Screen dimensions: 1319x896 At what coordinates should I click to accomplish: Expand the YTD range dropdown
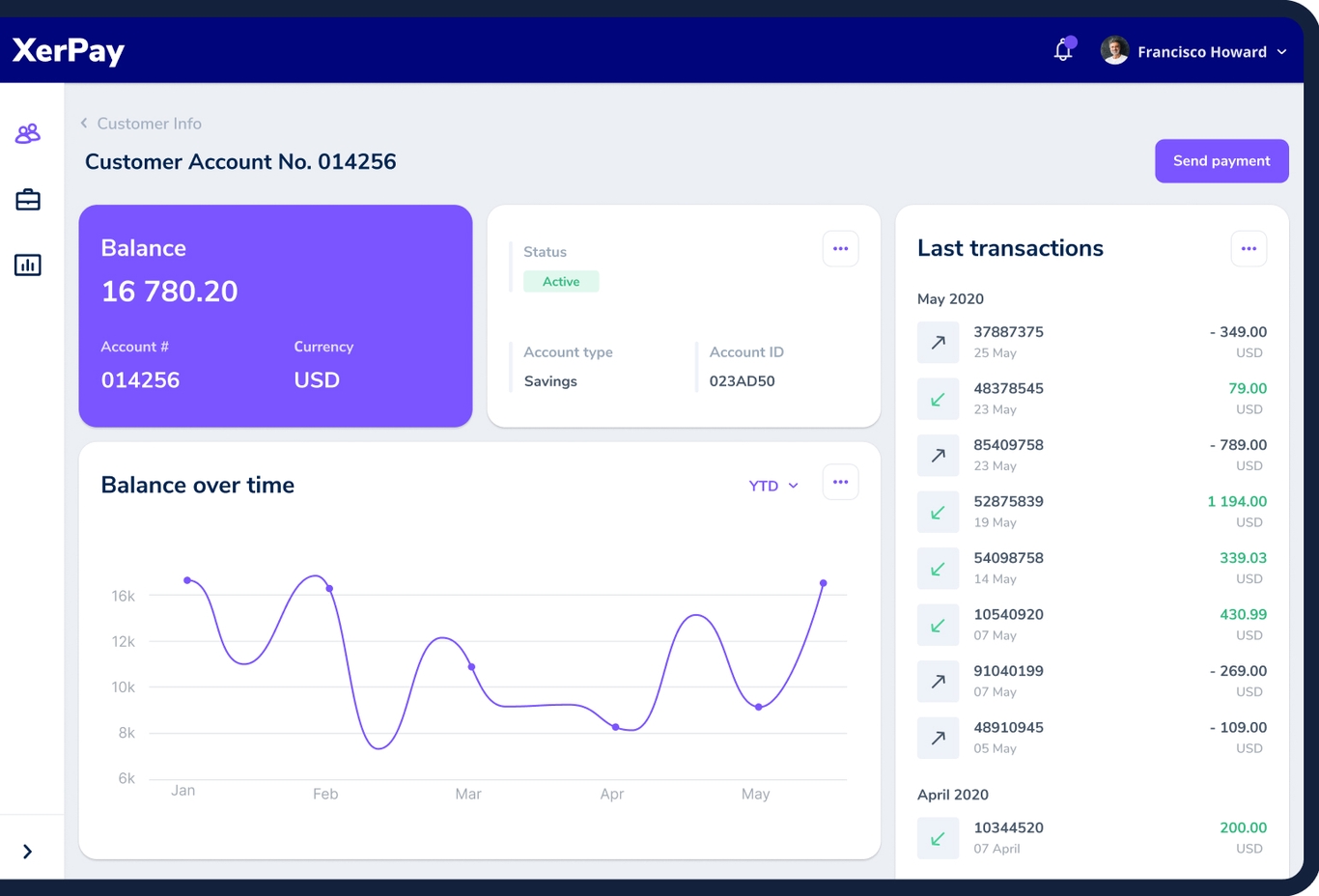click(773, 486)
